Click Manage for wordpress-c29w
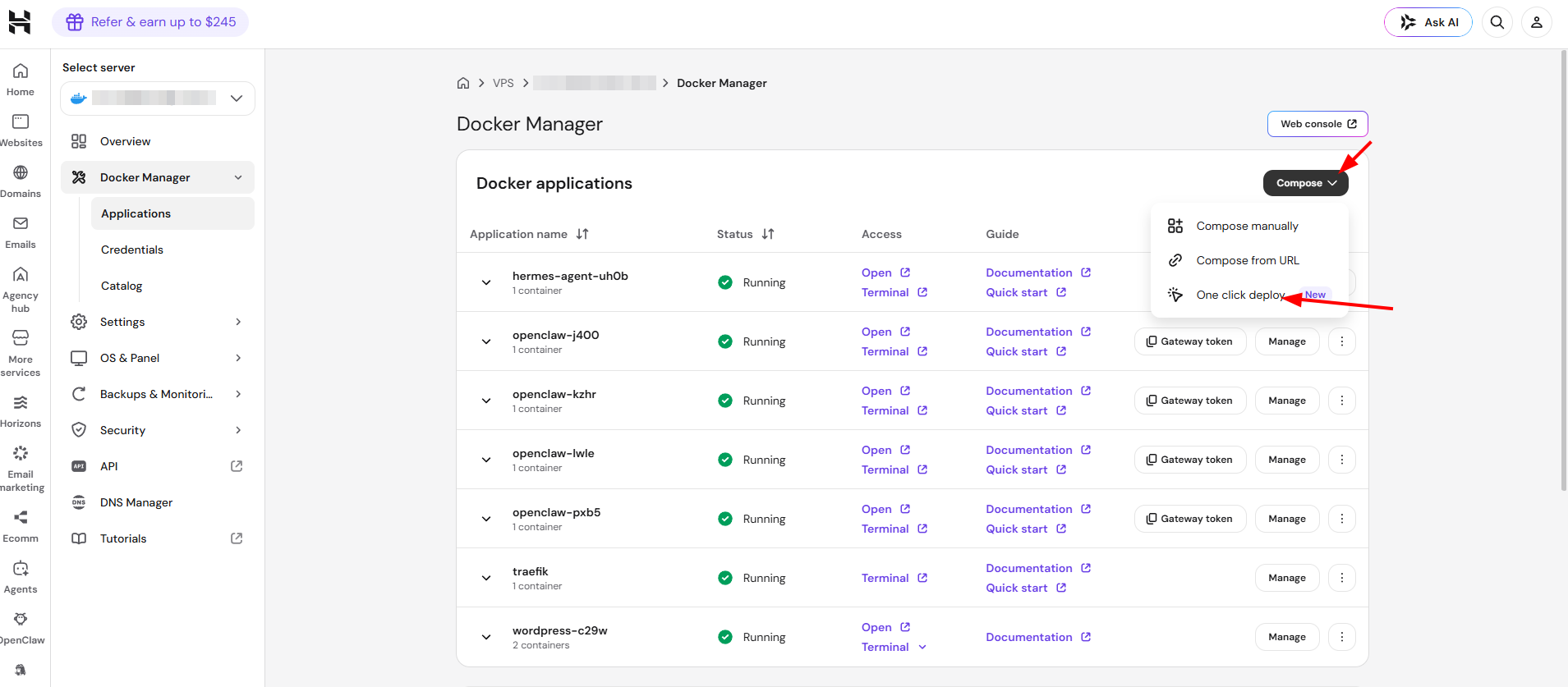1568x687 pixels. [1287, 637]
